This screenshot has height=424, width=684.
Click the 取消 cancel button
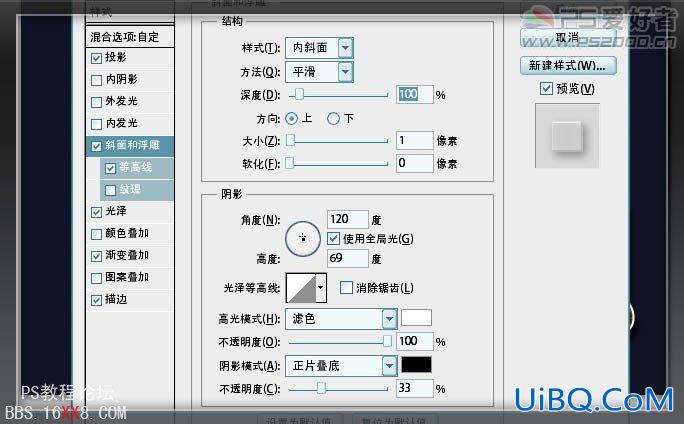(x=568, y=38)
